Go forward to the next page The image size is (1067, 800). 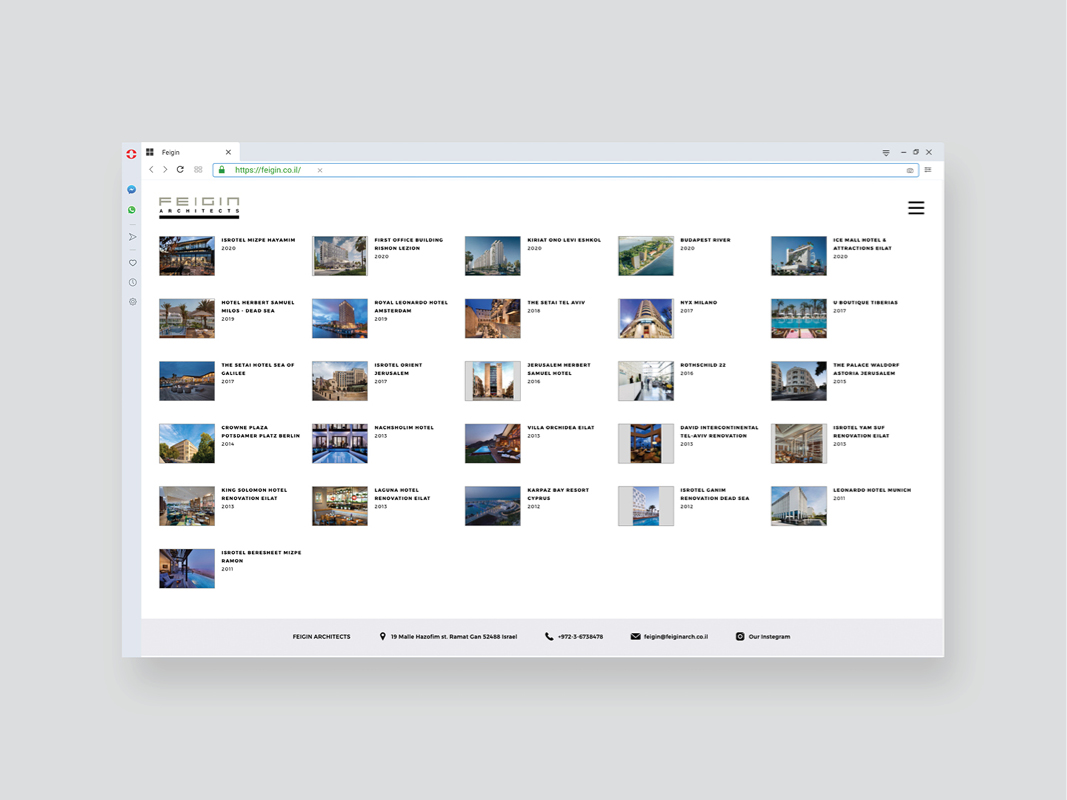[x=165, y=169]
